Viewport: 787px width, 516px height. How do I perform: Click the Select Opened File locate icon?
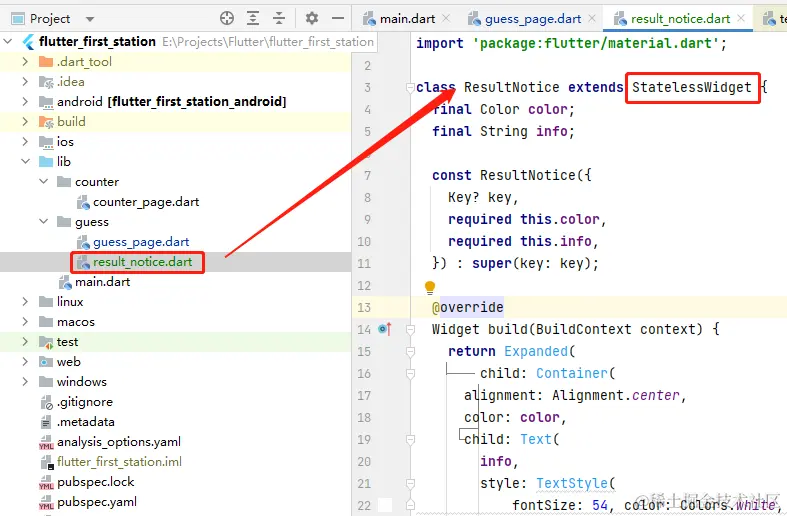[x=227, y=18]
